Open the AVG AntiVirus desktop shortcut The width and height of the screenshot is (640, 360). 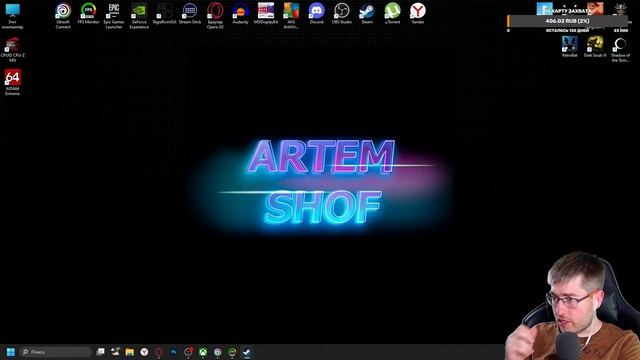click(x=291, y=16)
